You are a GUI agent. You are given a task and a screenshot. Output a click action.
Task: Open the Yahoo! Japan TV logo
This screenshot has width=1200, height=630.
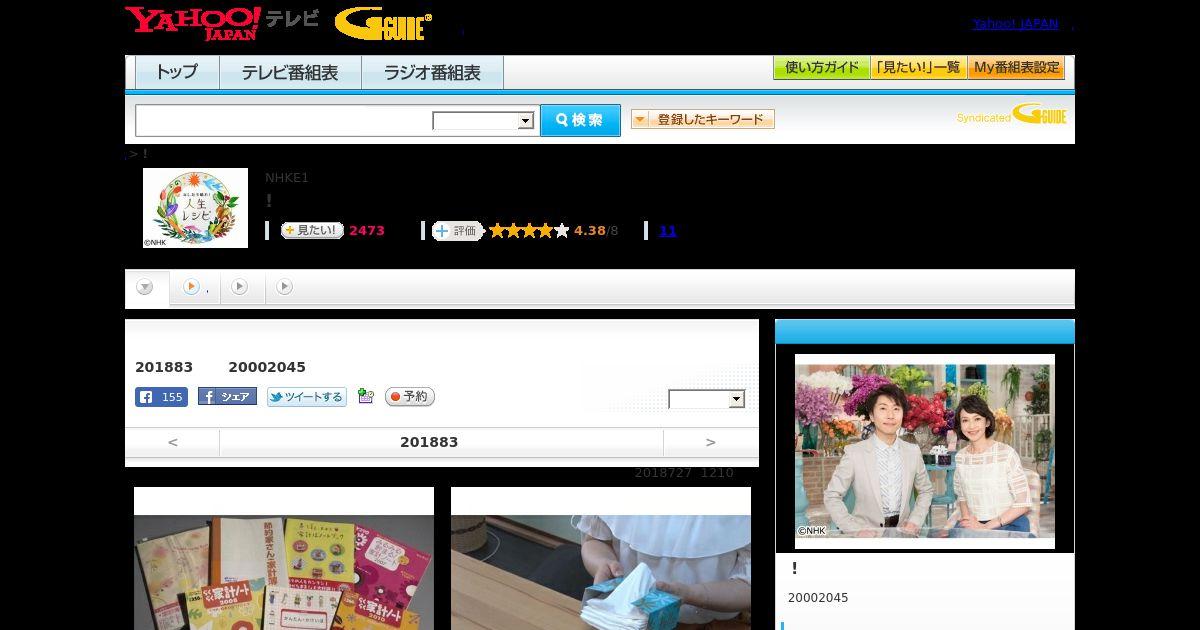[222, 22]
